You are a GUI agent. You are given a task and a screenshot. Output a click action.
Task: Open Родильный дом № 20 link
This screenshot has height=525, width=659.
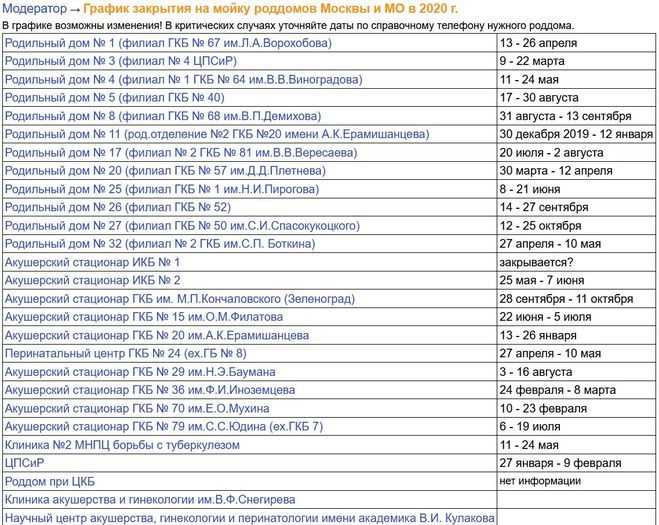[165, 171]
